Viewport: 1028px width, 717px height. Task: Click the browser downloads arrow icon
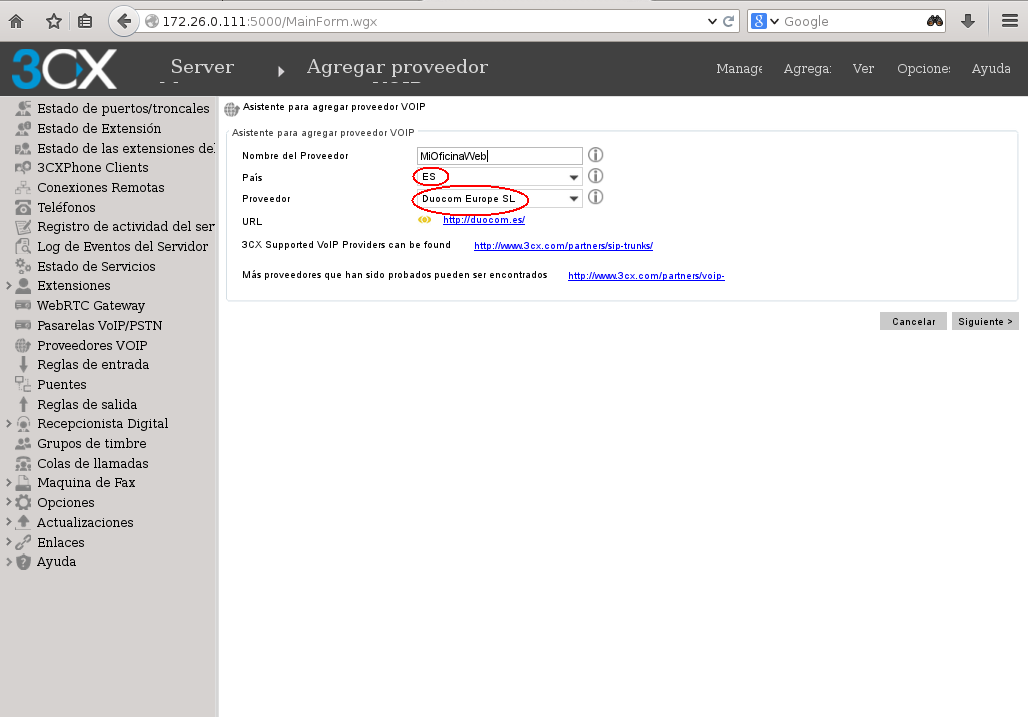(x=968, y=21)
